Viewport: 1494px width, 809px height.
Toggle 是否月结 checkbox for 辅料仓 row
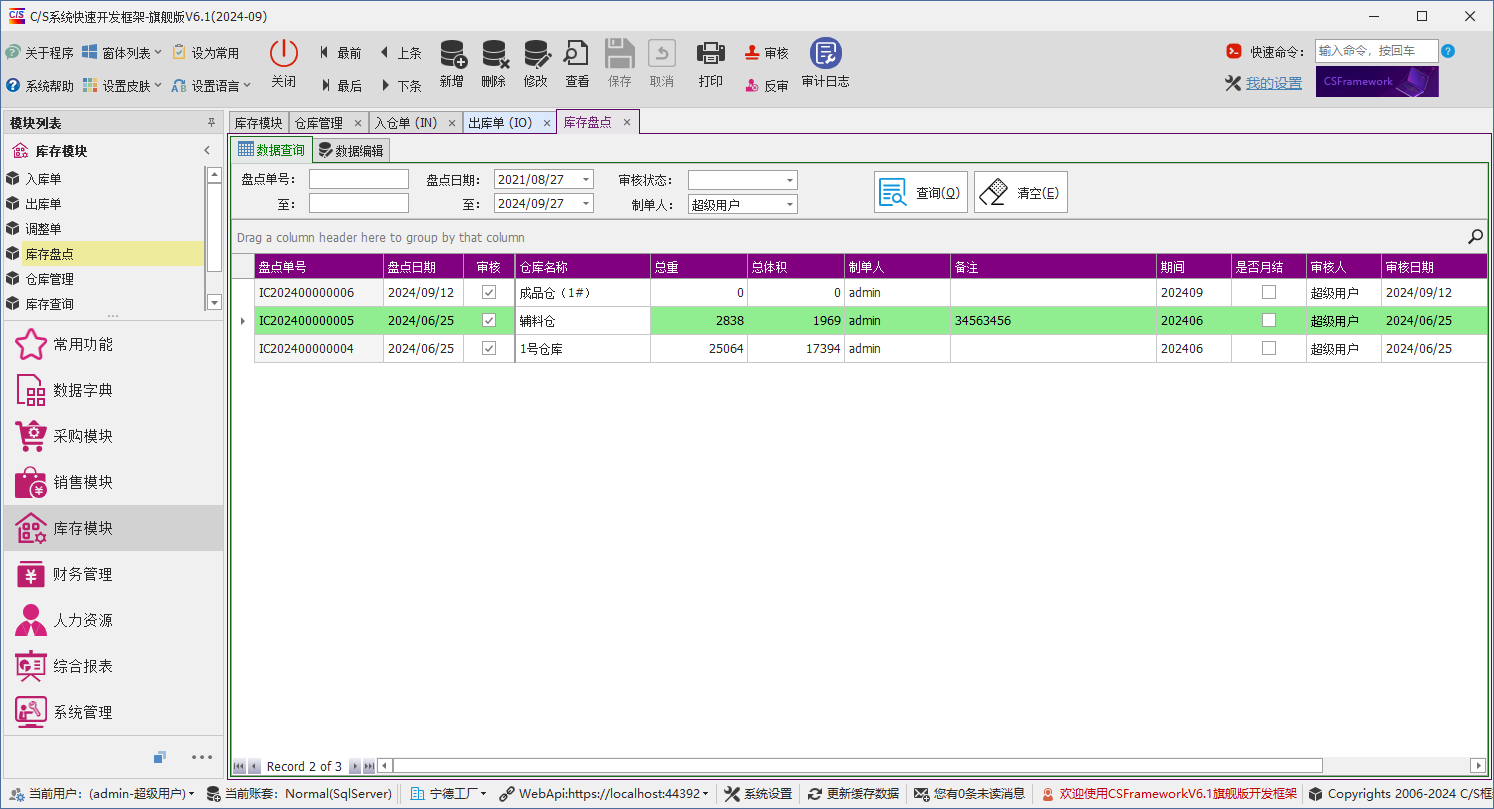coord(1269,321)
